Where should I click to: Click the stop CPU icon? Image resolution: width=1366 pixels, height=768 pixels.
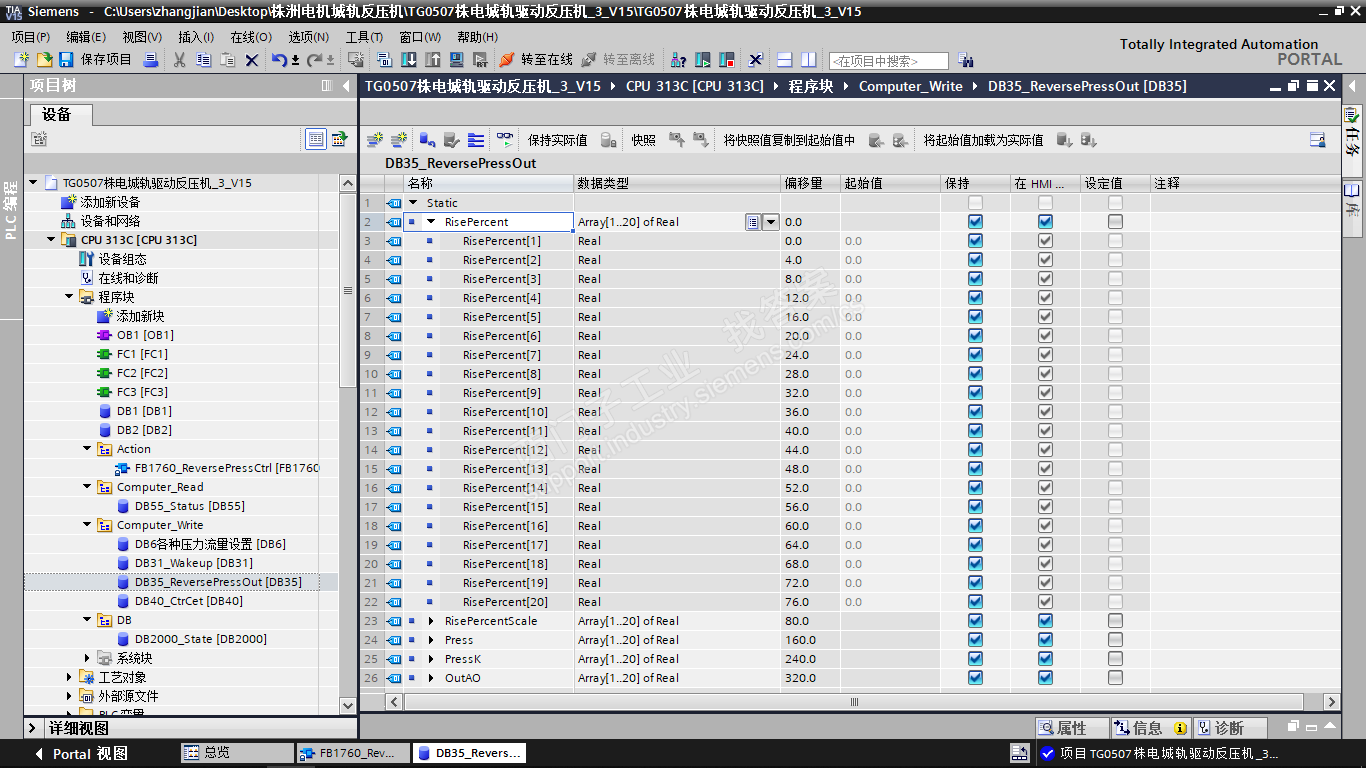727,60
